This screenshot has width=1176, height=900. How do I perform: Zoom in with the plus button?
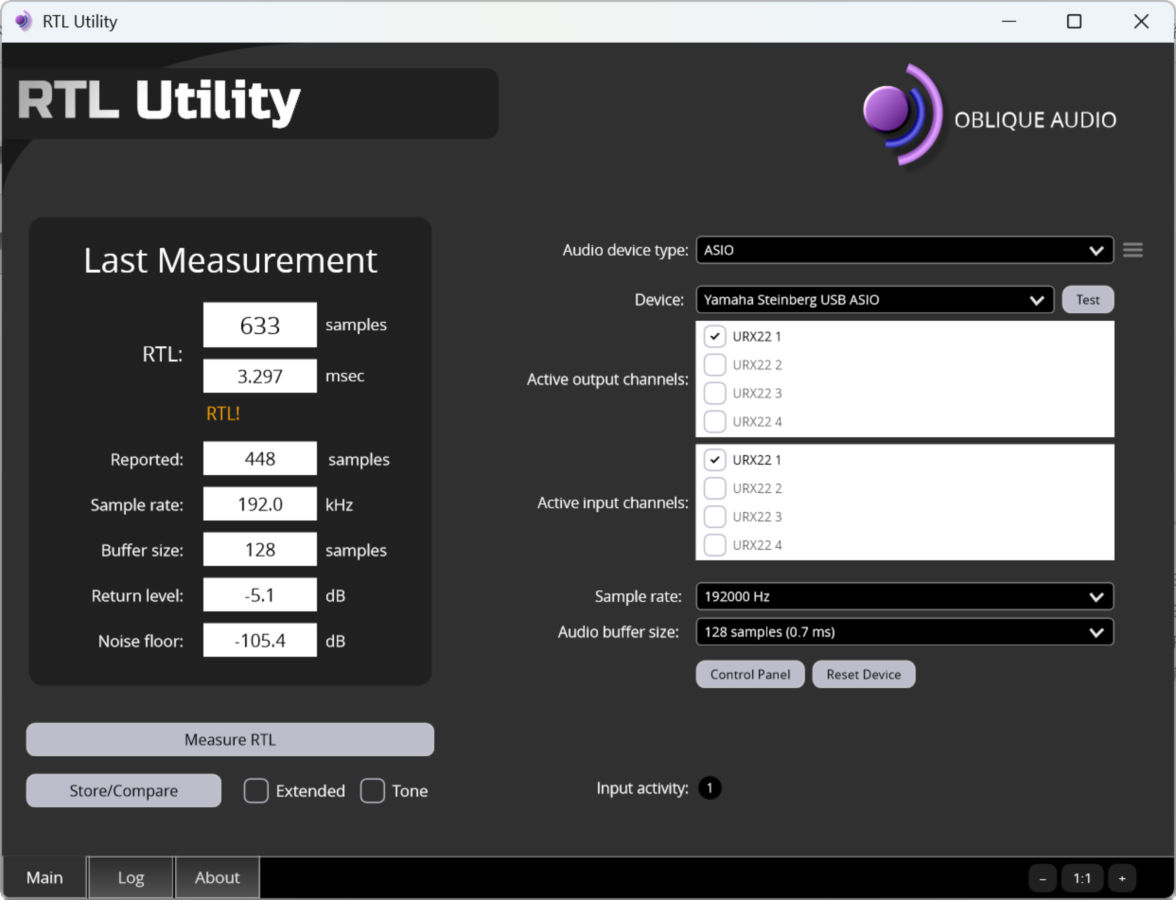tap(1122, 878)
